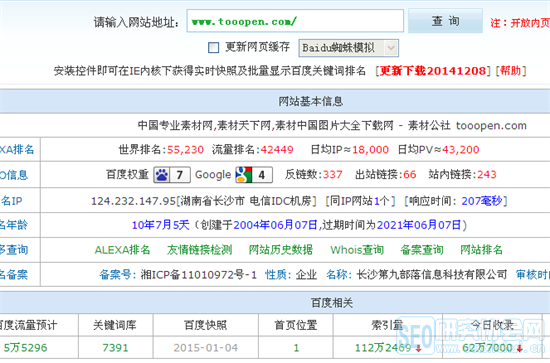Click the 站内链接 value 243
Screen dimensions: 550x363
pyautogui.click(x=487, y=174)
